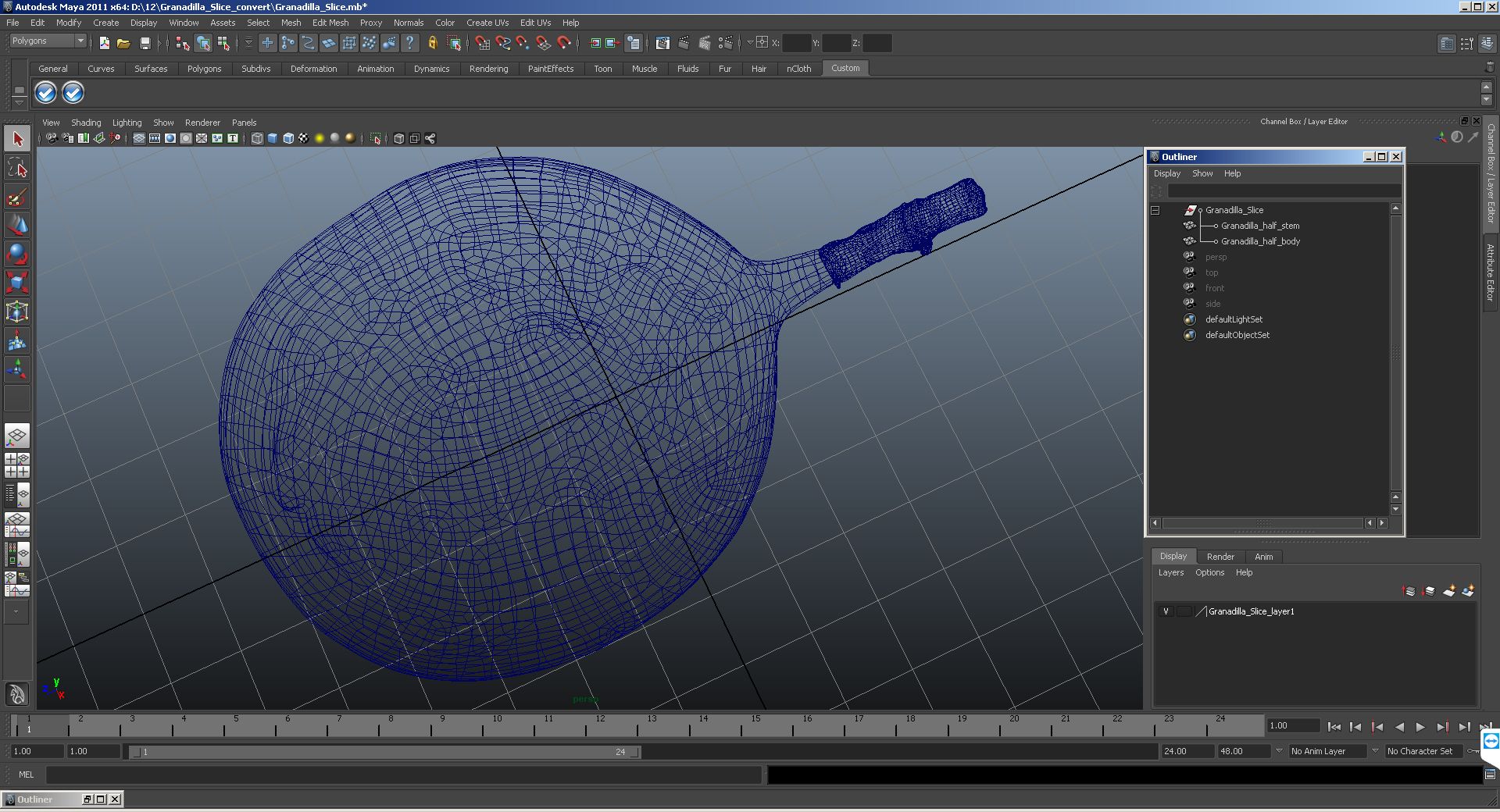Viewport: 1500px width, 812px height.
Task: Click the Save Scene disk icon
Action: tap(145, 43)
